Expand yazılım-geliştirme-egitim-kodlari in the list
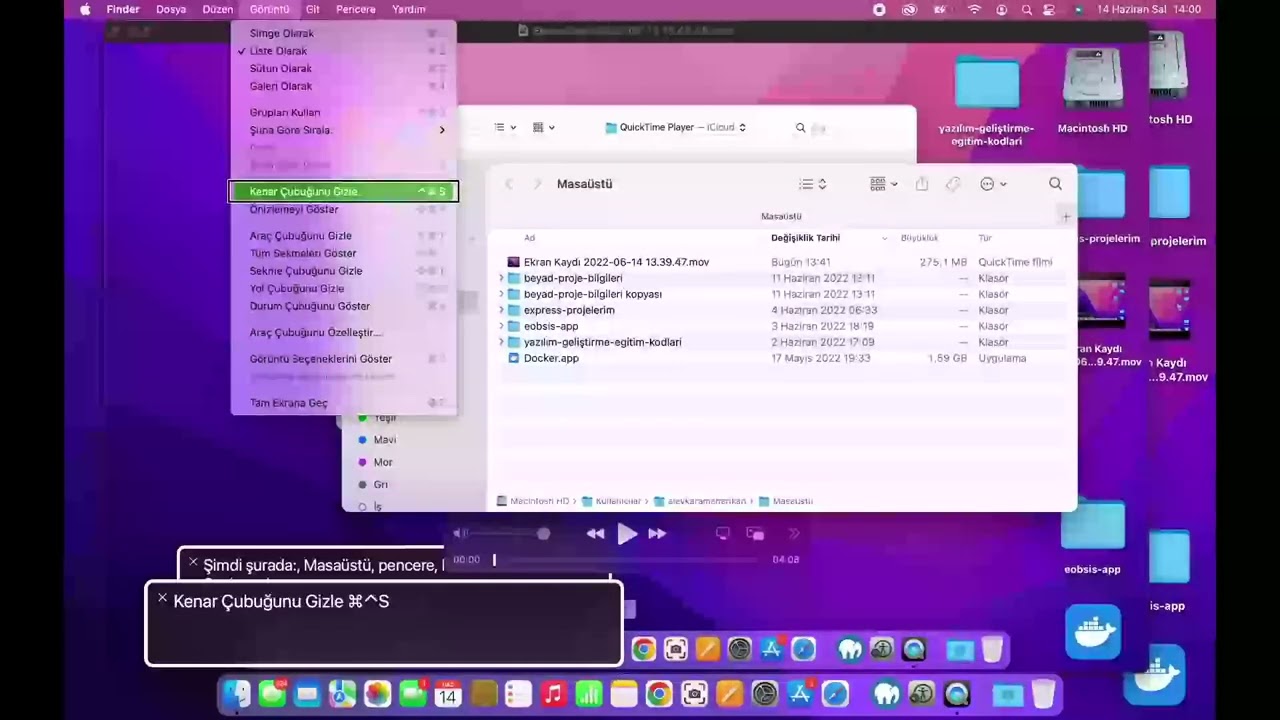Image resolution: width=1280 pixels, height=720 pixels. coord(501,342)
